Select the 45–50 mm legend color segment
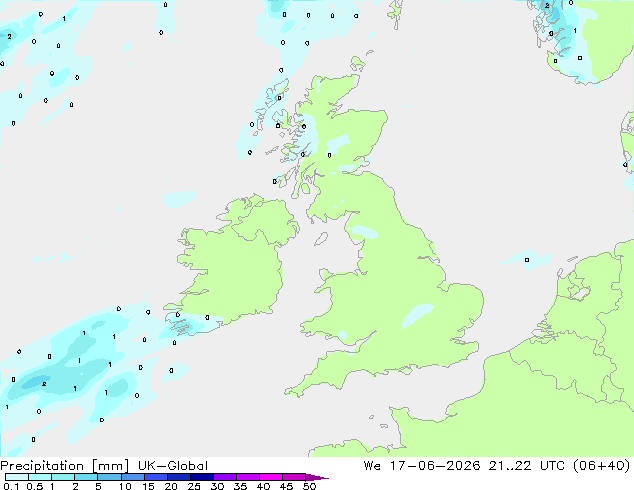The width and height of the screenshot is (634, 490). pyautogui.click(x=294, y=477)
